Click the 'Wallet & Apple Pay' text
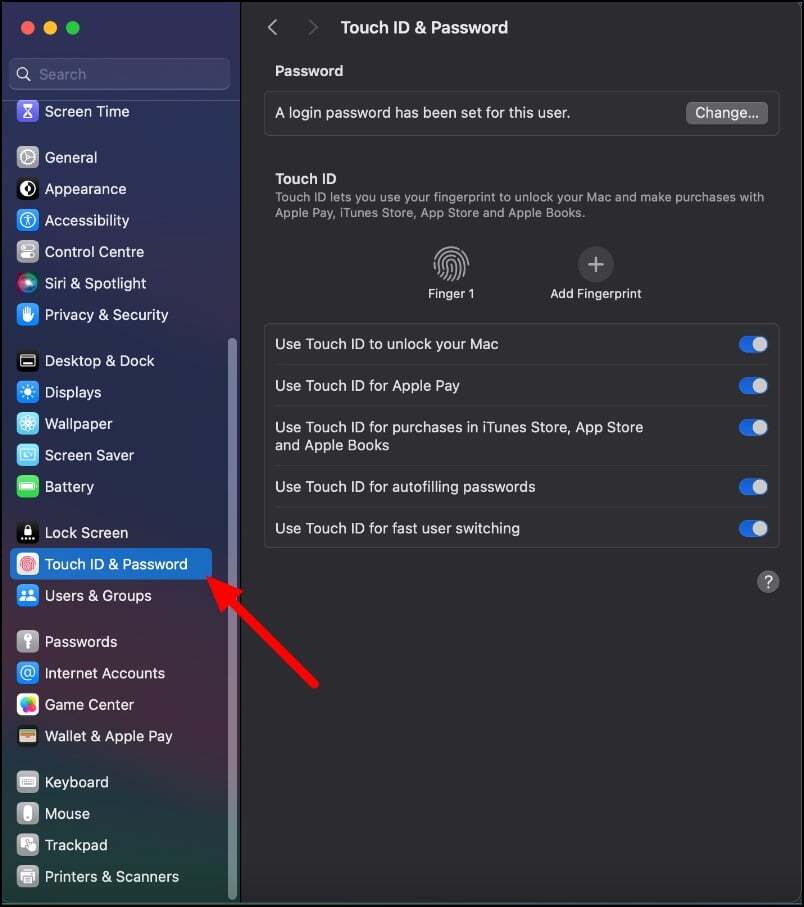 (x=109, y=736)
